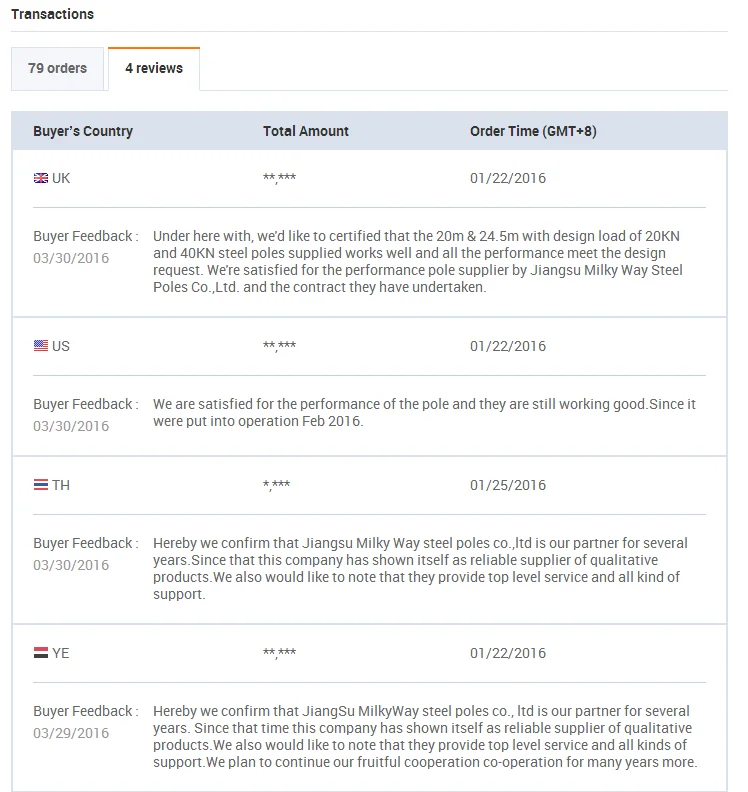Click the Buyer's Country column header
Viewport: 748px width, 792px height.
click(x=83, y=131)
